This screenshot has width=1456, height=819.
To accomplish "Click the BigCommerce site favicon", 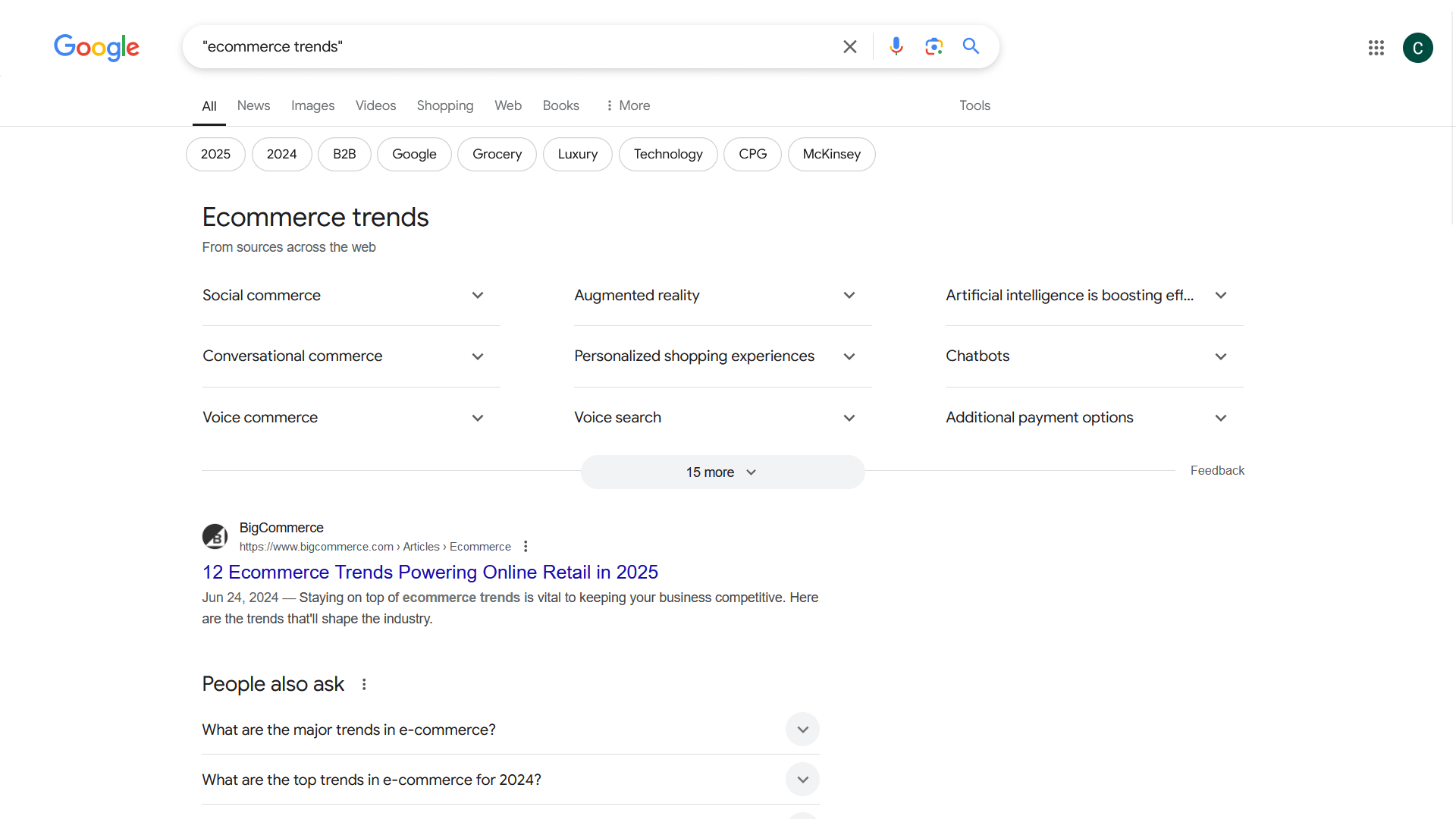I will pyautogui.click(x=215, y=537).
